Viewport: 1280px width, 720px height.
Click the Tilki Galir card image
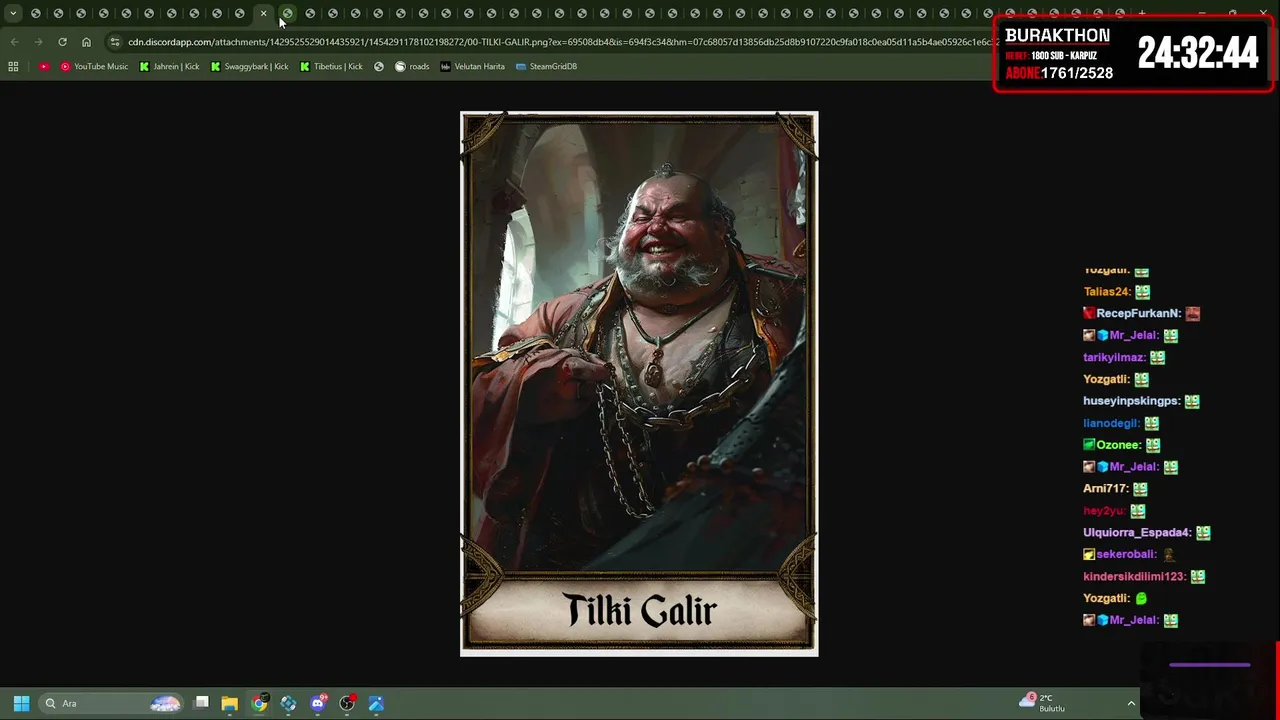639,384
